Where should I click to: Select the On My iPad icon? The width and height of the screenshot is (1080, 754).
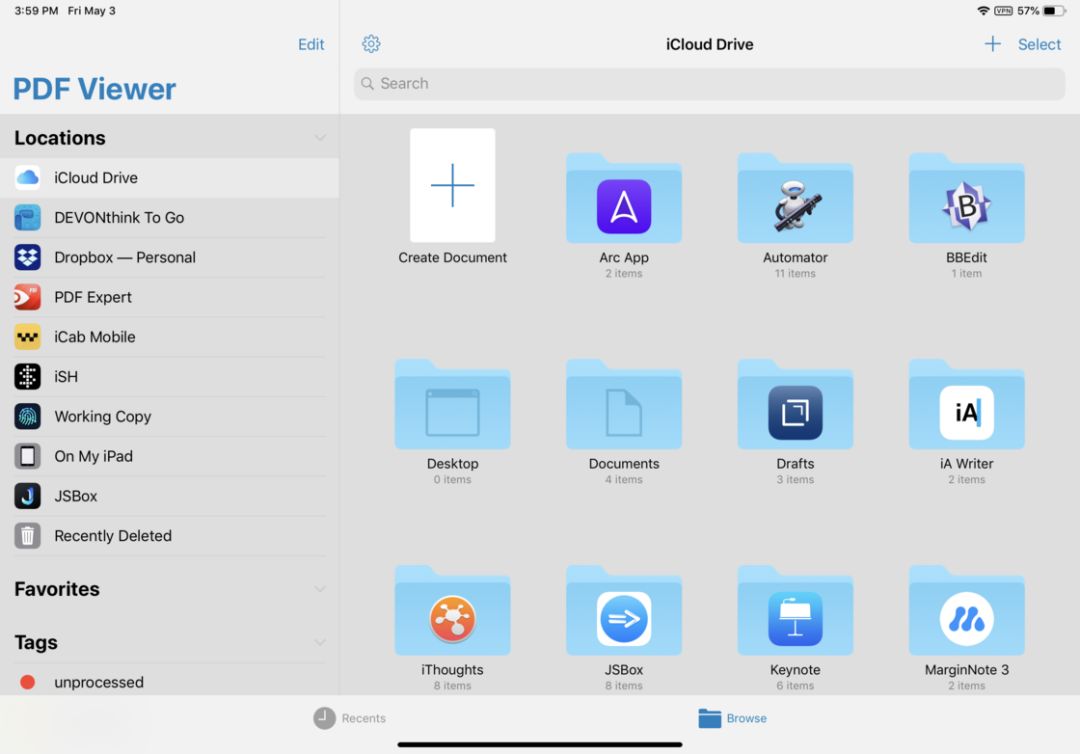(28, 457)
